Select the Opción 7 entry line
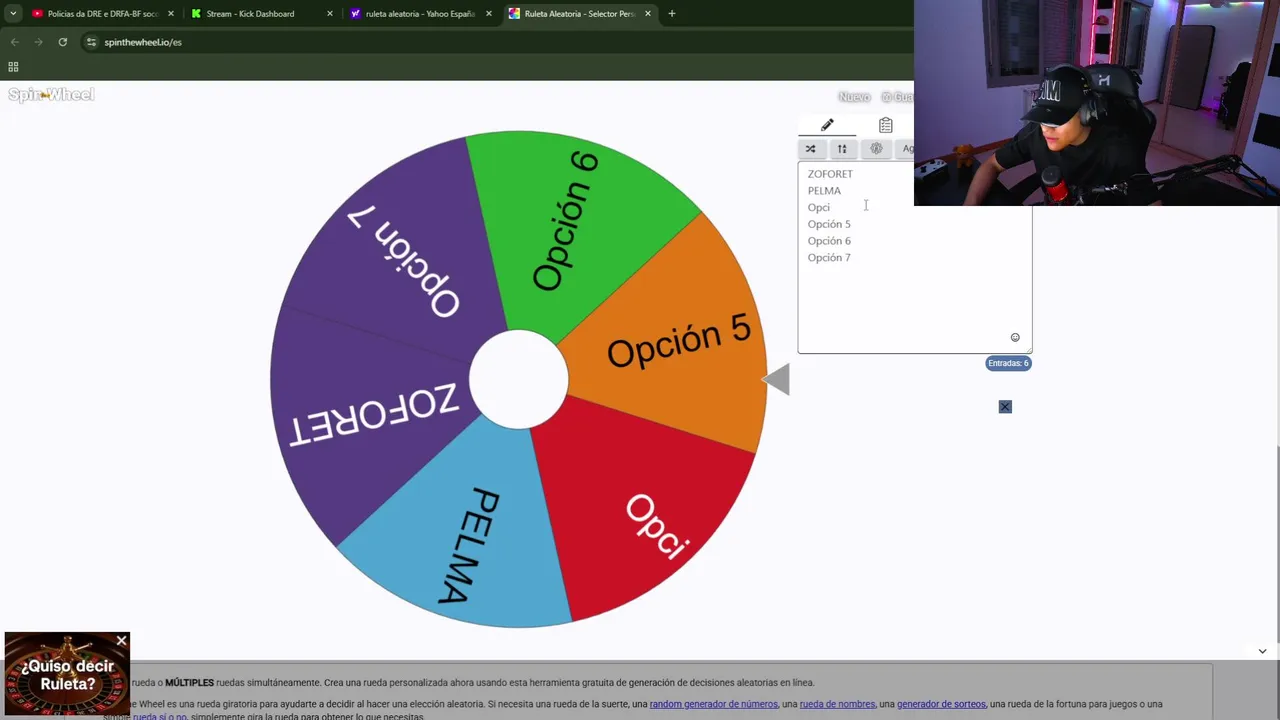 (829, 258)
